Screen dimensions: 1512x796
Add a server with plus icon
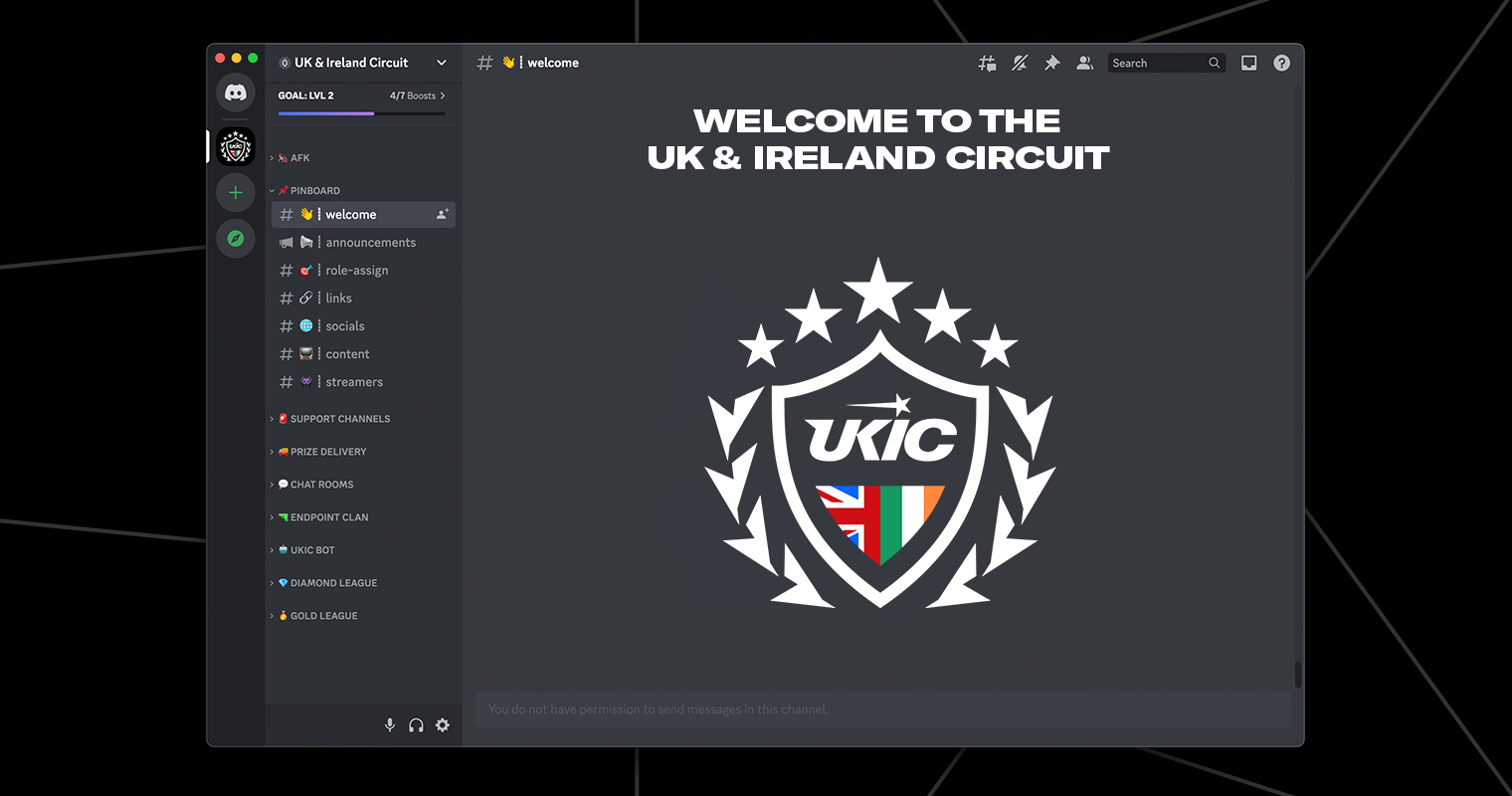(236, 192)
